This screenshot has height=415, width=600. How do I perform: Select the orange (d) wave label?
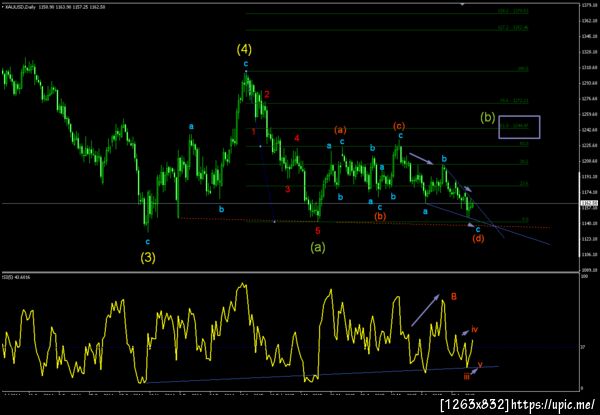coord(478,239)
